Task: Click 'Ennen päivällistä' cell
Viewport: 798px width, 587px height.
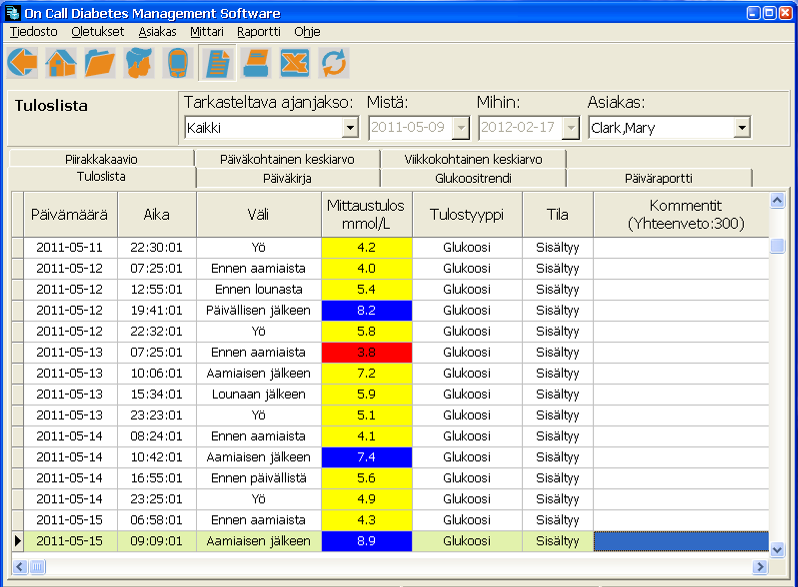Action: pyautogui.click(x=259, y=478)
